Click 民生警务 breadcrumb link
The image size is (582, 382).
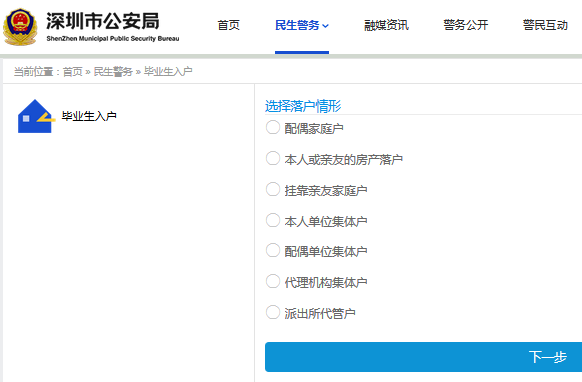click(x=113, y=72)
